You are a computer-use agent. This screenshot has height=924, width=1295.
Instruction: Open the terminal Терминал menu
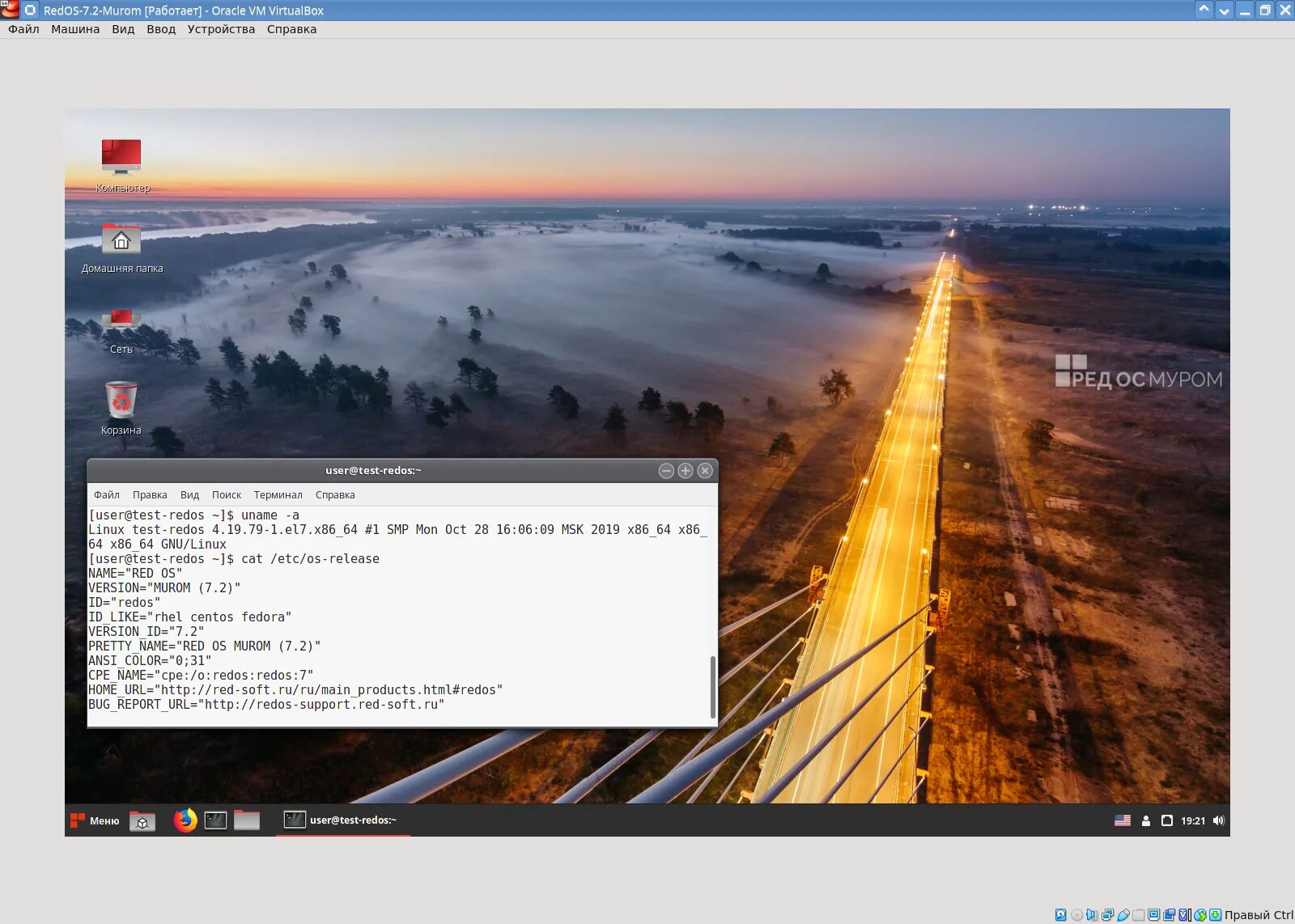pyautogui.click(x=278, y=495)
